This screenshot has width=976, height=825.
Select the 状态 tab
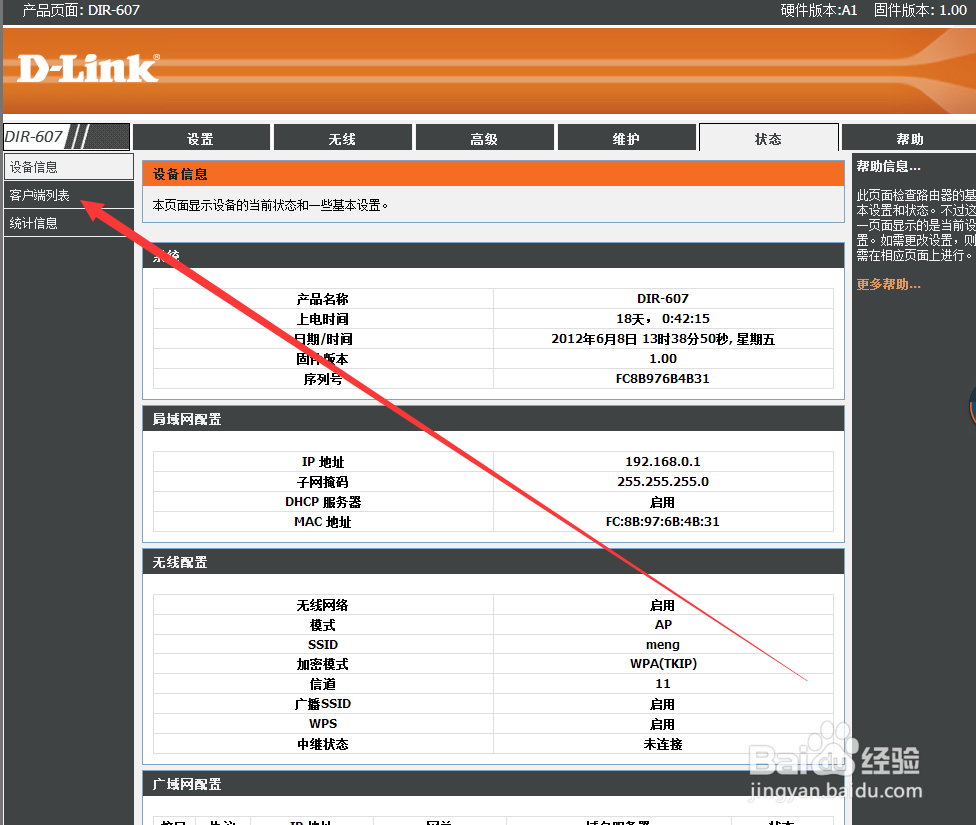point(769,138)
